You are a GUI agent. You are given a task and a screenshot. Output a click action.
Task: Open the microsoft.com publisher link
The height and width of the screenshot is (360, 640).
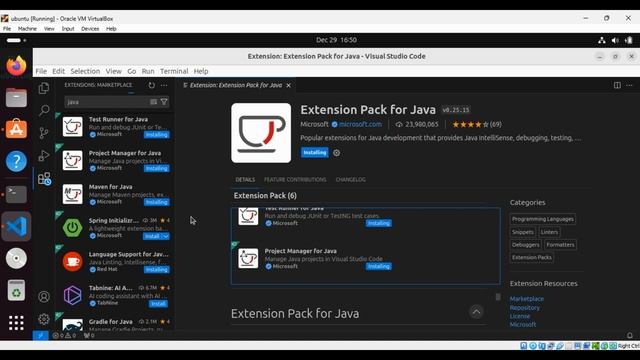[x=360, y=124]
